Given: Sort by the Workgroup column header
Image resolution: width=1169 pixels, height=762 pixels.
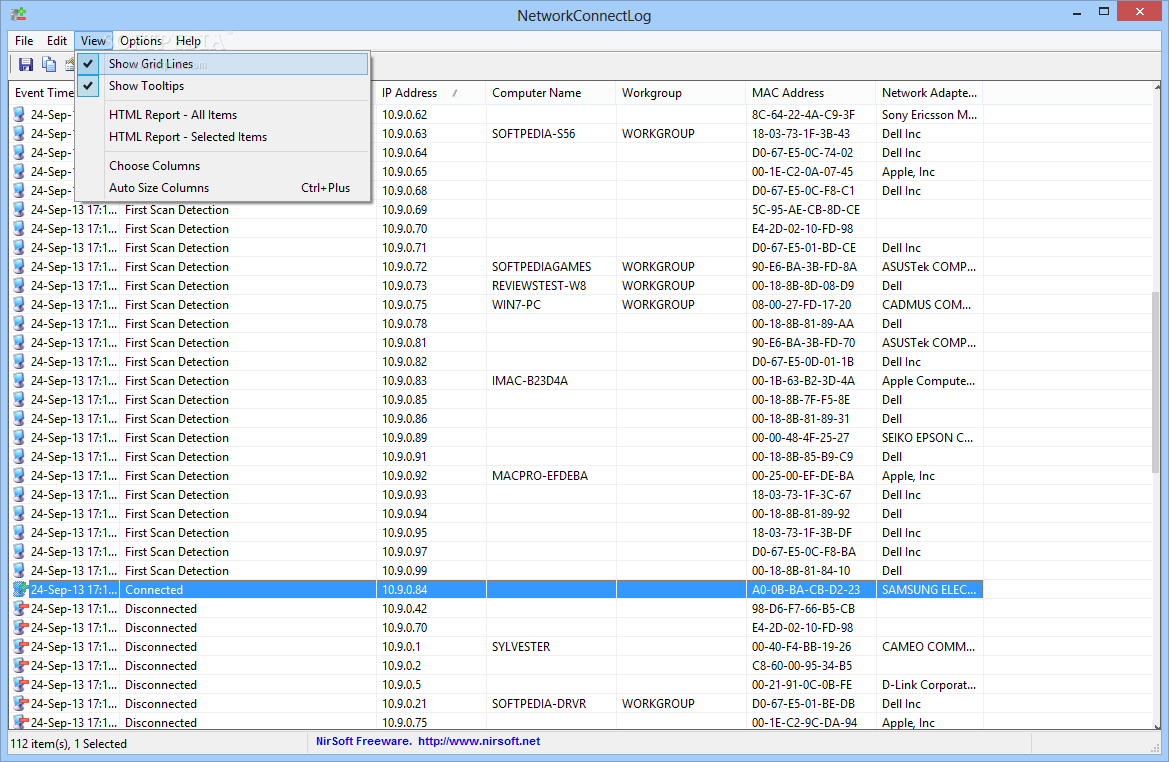Looking at the screenshot, I should click(x=681, y=93).
